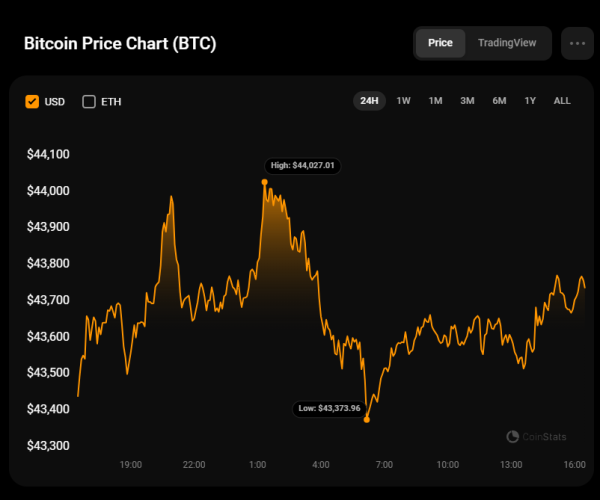This screenshot has width=600, height=500.
Task: Switch to the TradingView tab
Action: coord(507,43)
